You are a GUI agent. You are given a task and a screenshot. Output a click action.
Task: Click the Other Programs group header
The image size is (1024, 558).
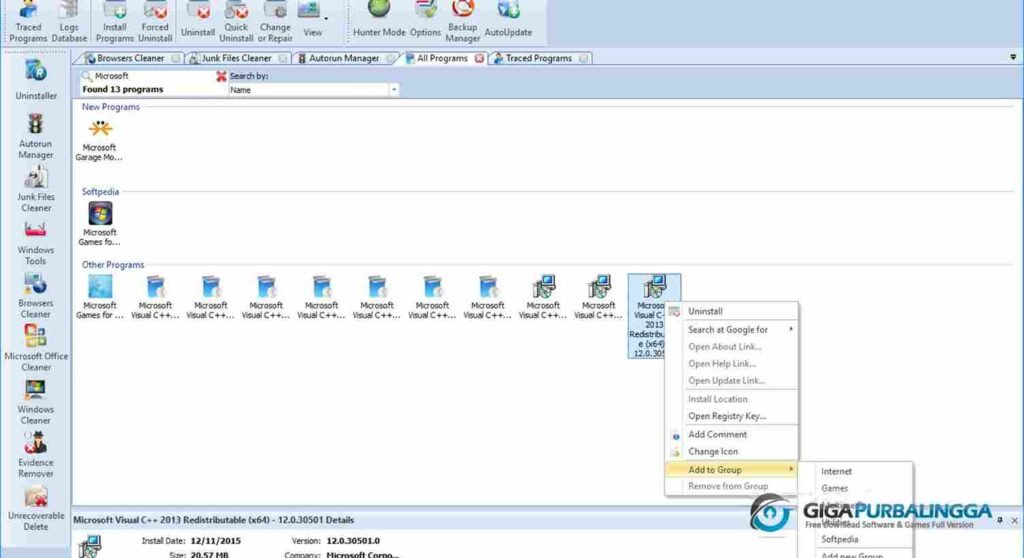[112, 265]
